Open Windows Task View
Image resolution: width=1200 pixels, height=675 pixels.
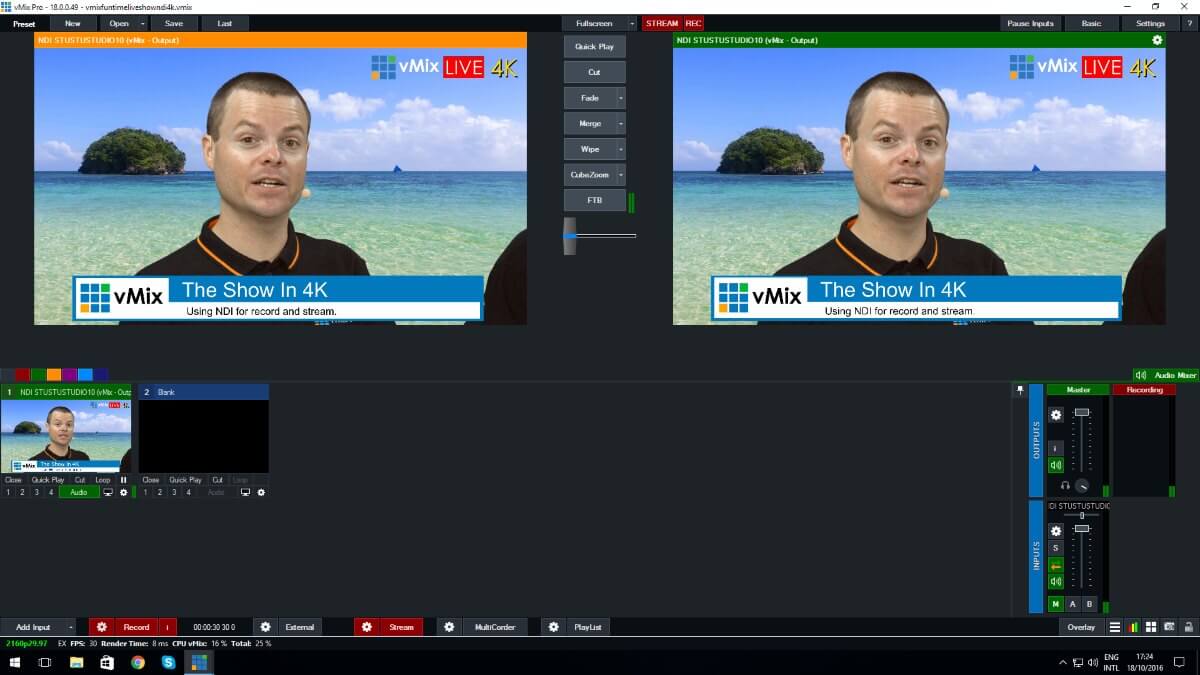pyautogui.click(x=45, y=662)
